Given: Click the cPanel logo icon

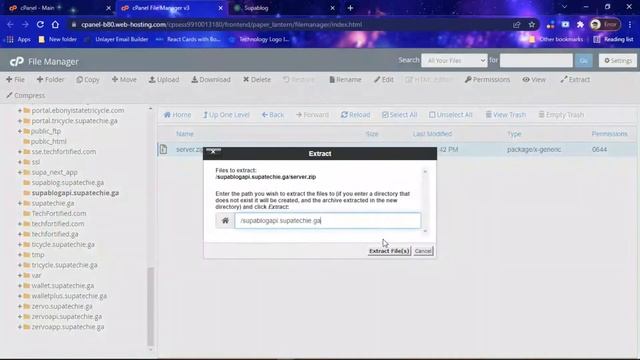Looking at the screenshot, I should click(16, 62).
